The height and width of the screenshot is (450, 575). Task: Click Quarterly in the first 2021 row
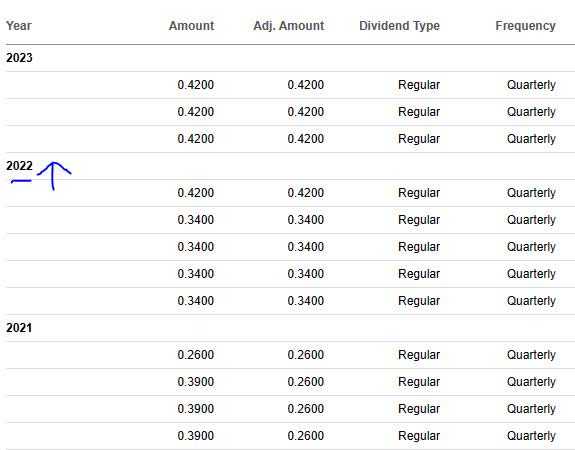click(x=531, y=355)
